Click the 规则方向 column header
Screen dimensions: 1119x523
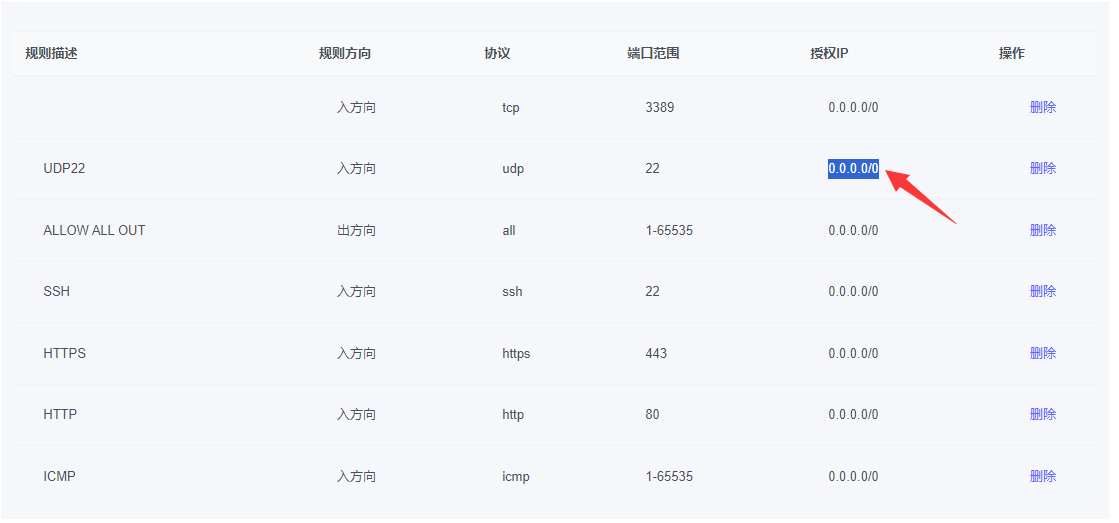click(x=345, y=53)
